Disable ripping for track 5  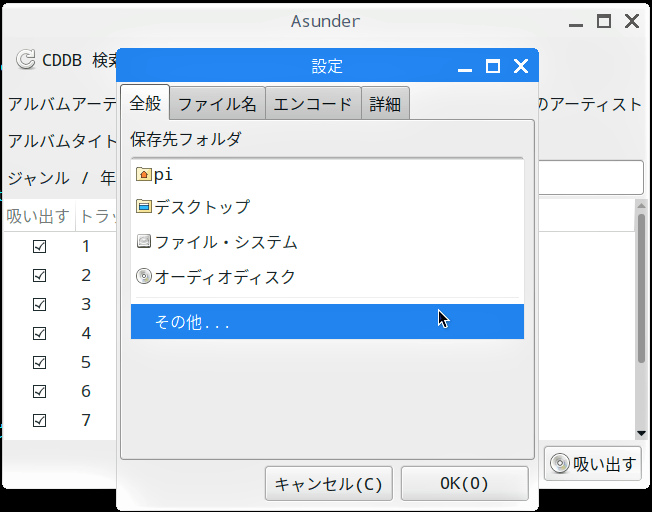click(x=40, y=362)
